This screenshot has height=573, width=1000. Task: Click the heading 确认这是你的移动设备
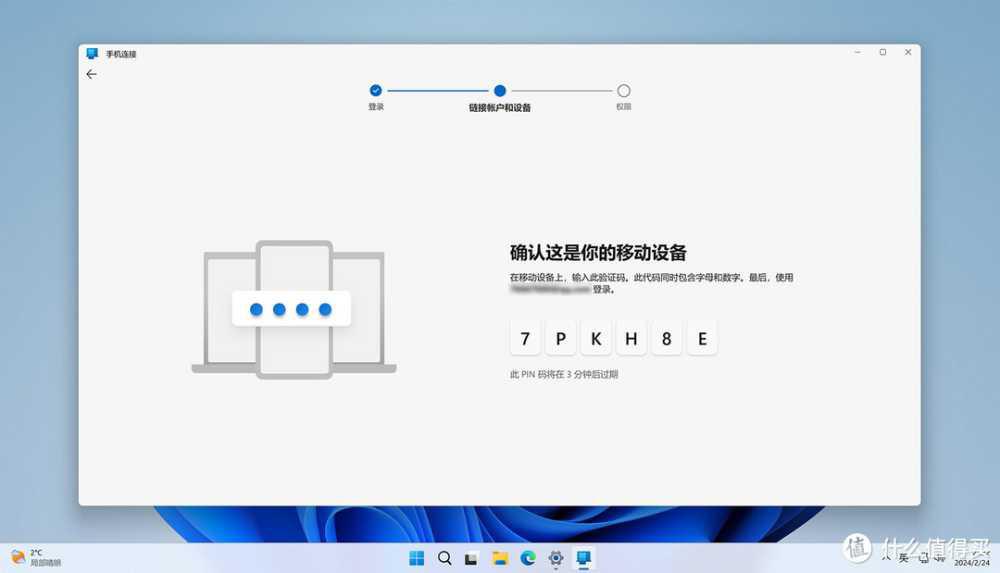pyautogui.click(x=598, y=253)
